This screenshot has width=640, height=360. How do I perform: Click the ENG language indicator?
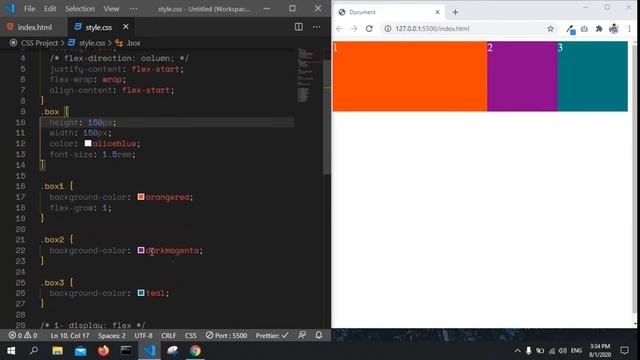point(576,351)
